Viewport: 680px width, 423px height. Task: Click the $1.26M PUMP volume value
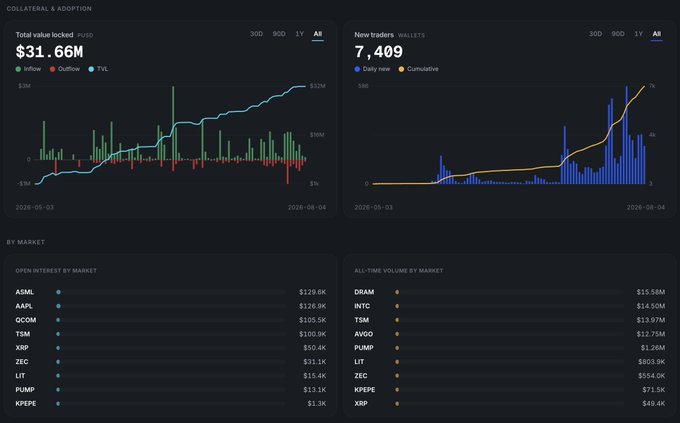pyautogui.click(x=653, y=348)
